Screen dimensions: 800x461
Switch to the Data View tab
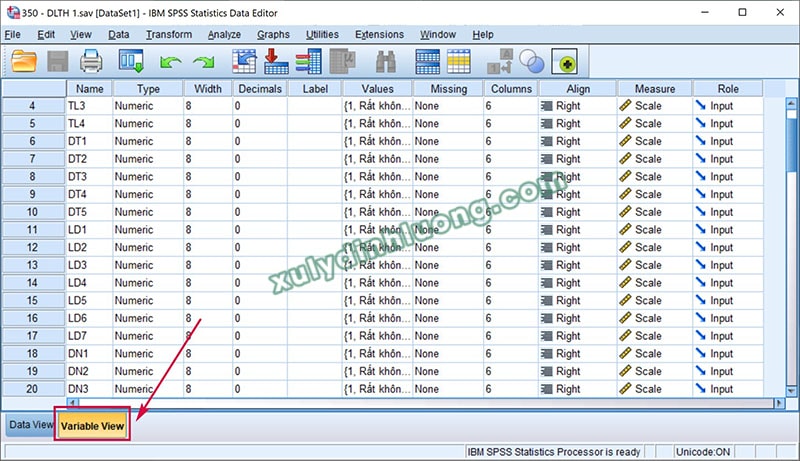tap(30, 425)
